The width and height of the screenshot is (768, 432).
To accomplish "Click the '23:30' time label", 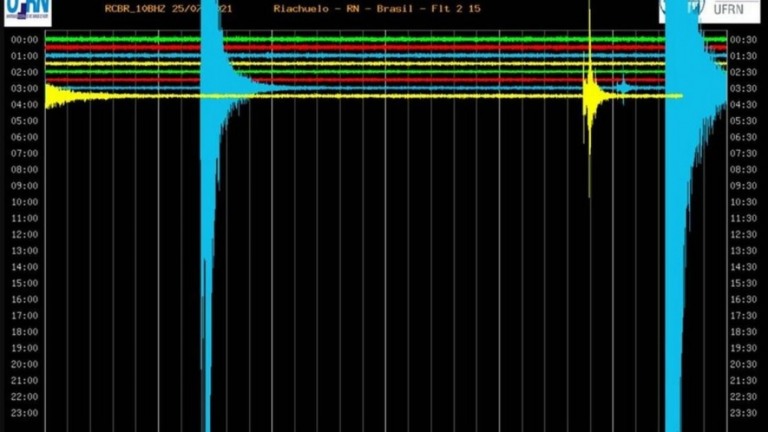I will [744, 413].
